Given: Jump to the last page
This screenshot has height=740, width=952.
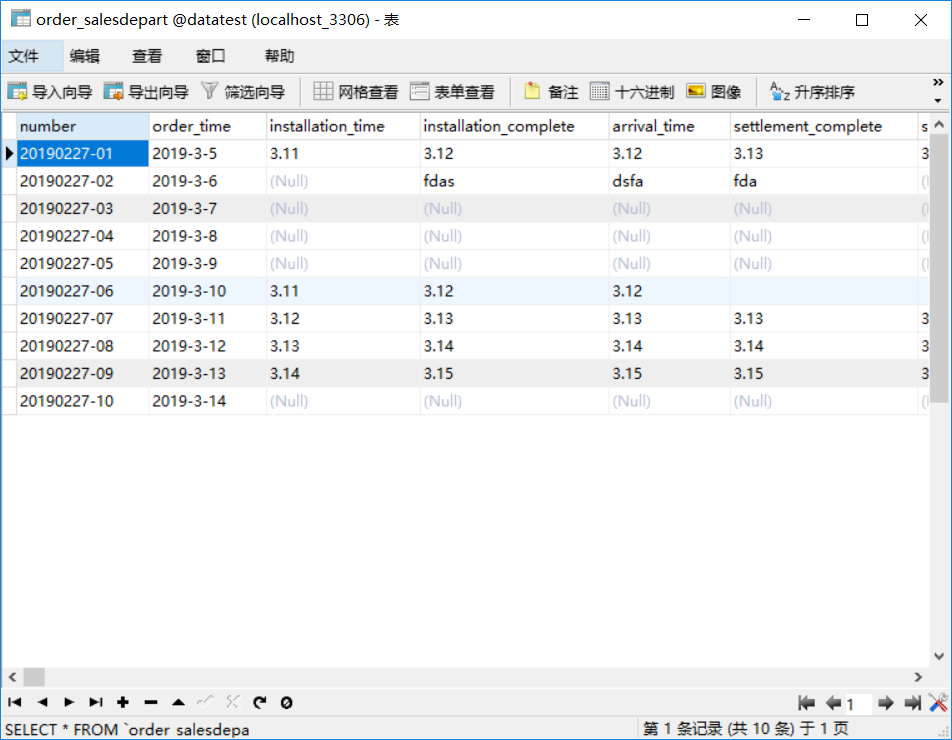Looking at the screenshot, I should click(913, 703).
